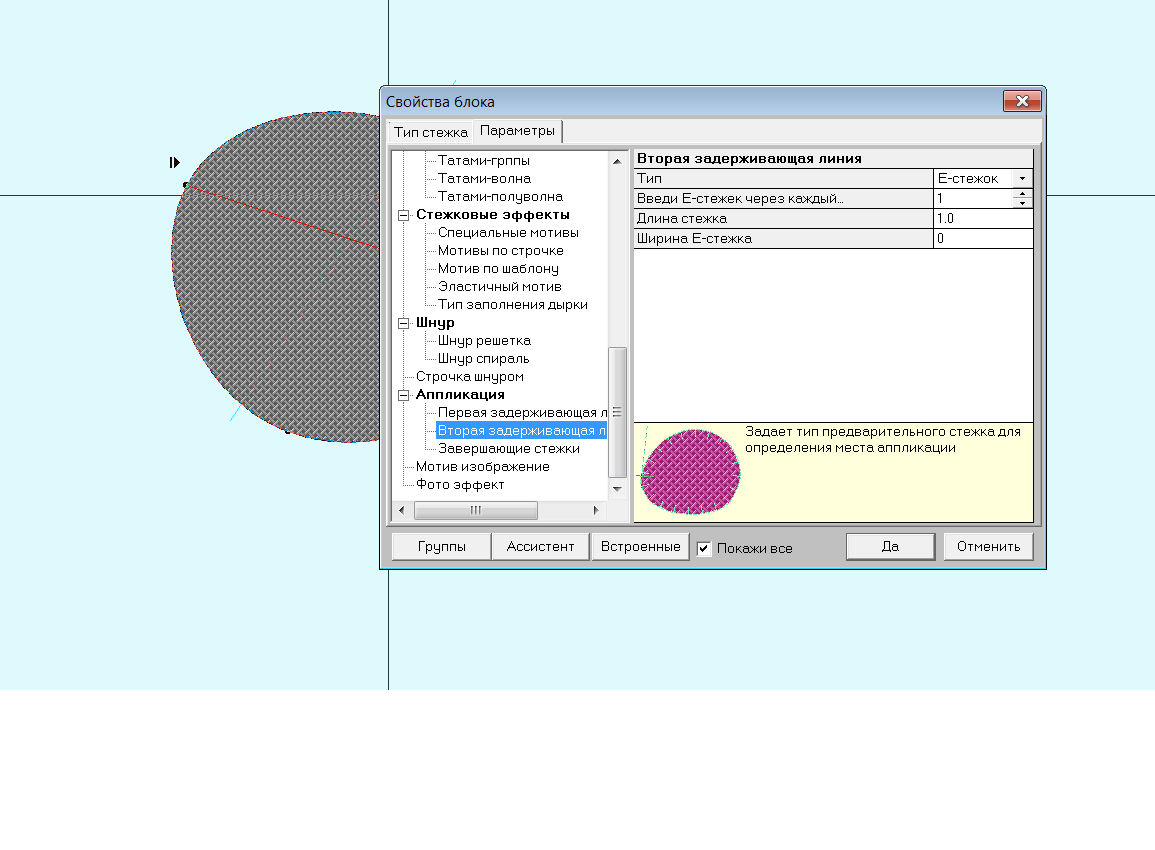Toggle the Покажи все checkbox
Screen dimensions: 1155x850
point(704,548)
